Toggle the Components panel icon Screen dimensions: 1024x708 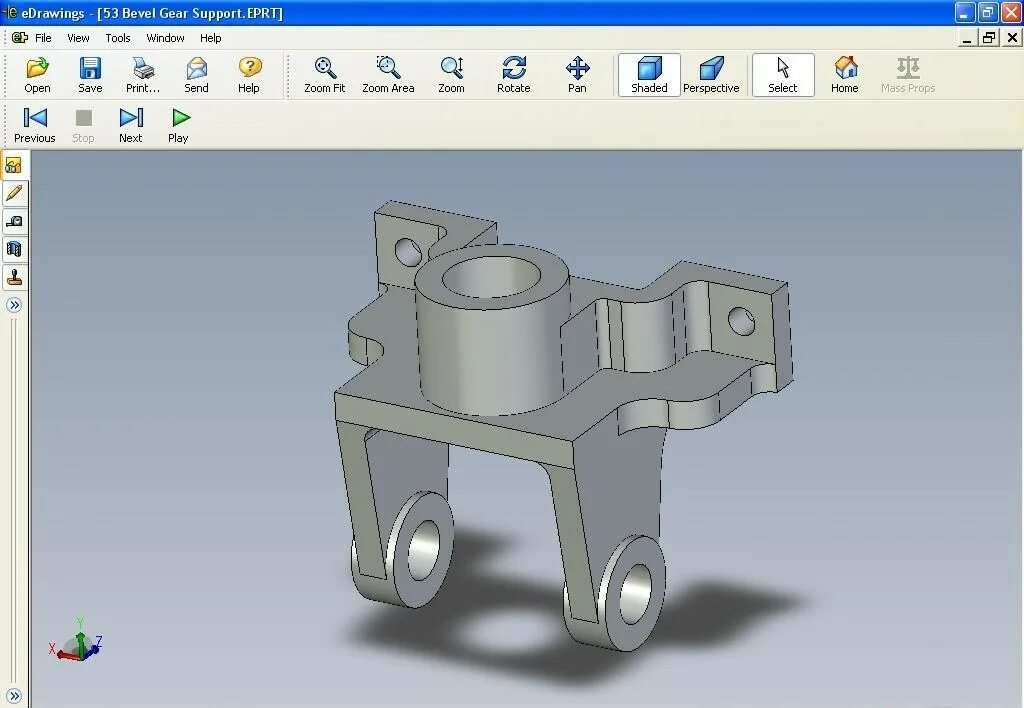pos(14,166)
